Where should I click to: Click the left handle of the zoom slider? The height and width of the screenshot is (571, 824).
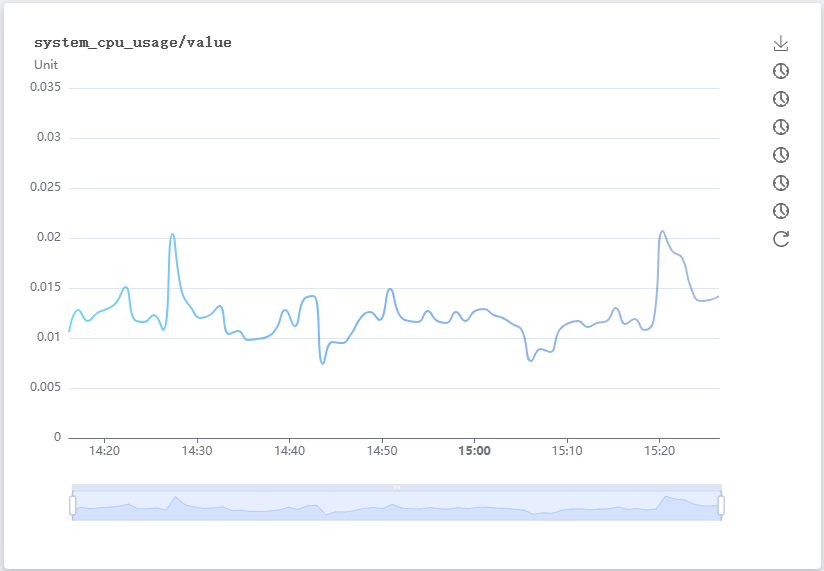pyautogui.click(x=73, y=506)
